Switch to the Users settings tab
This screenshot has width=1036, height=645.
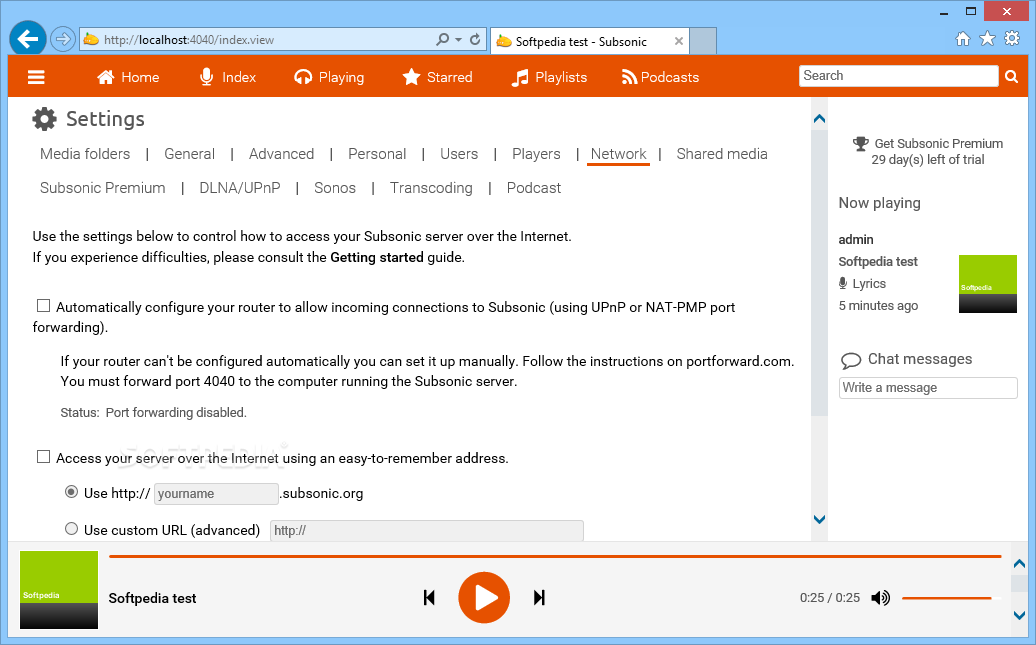point(459,154)
